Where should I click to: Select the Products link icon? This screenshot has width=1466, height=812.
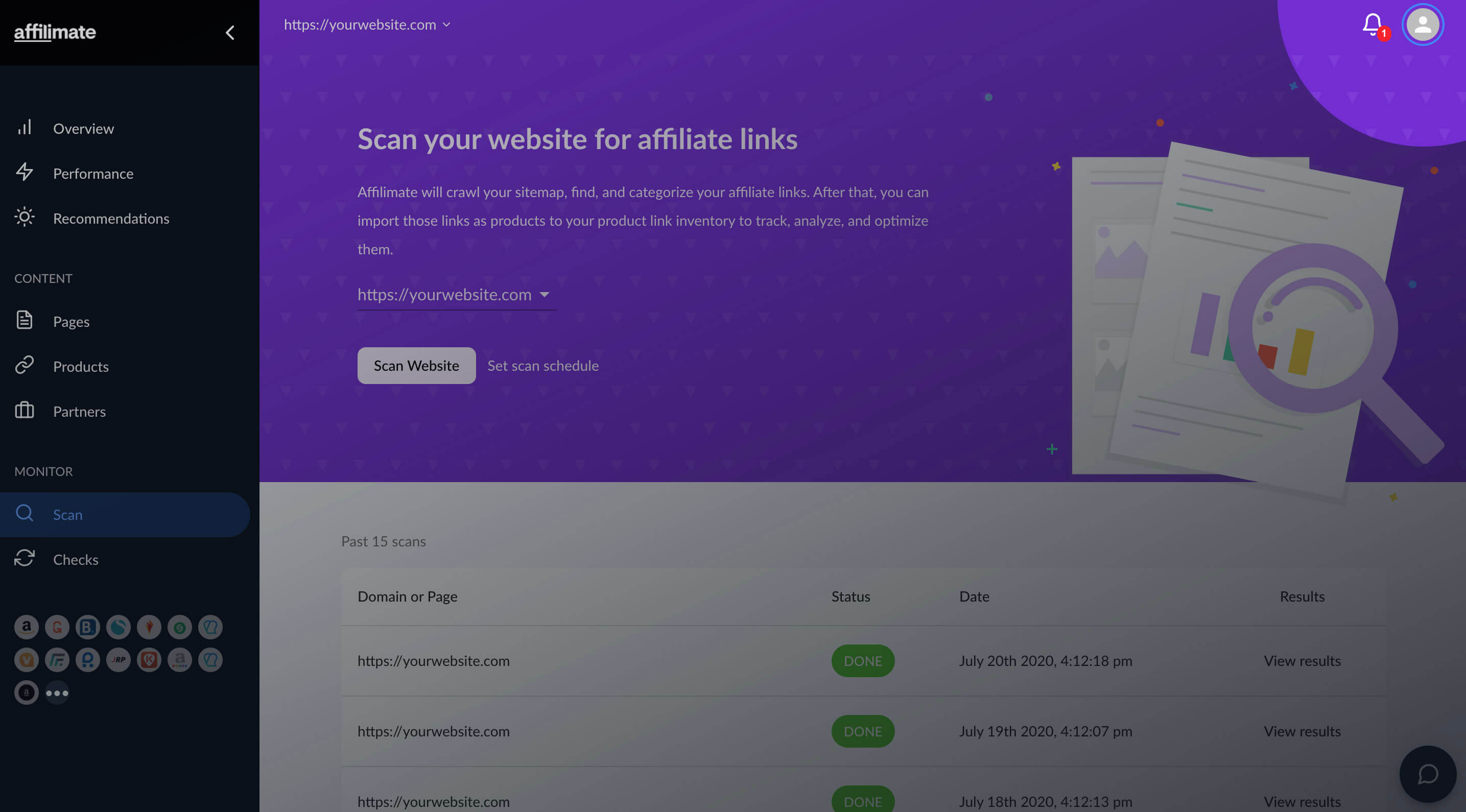pyautogui.click(x=24, y=366)
